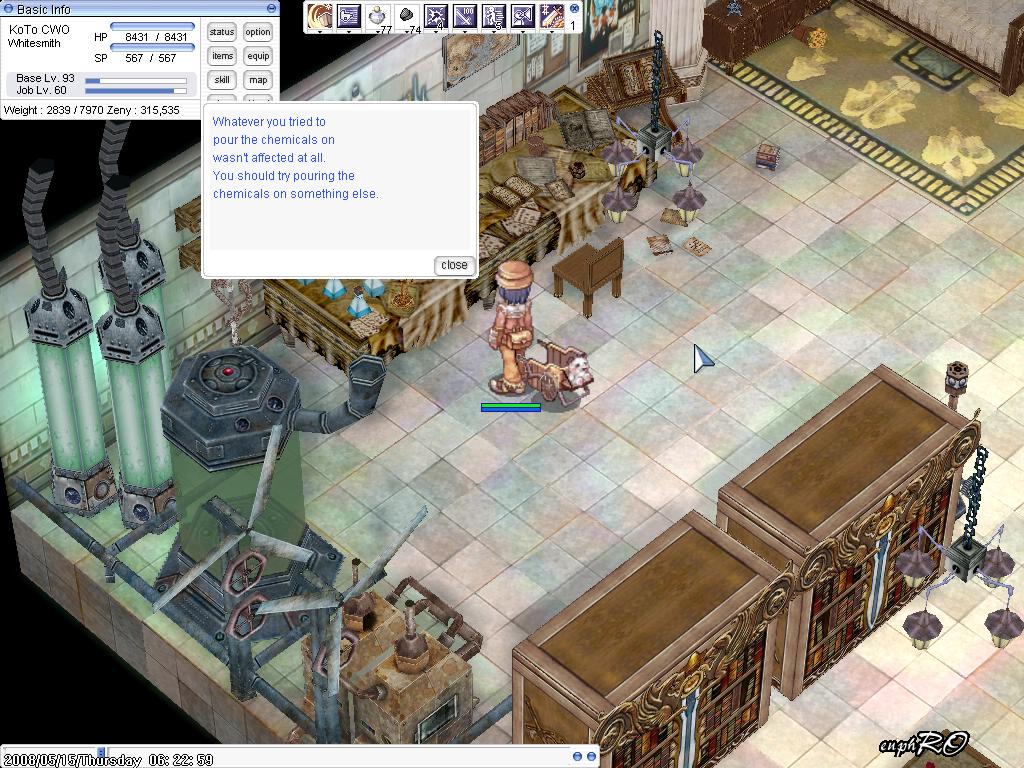The height and width of the screenshot is (768, 1024).
Task: Use the sword and hammer skill in last slot
Action: click(x=552, y=16)
